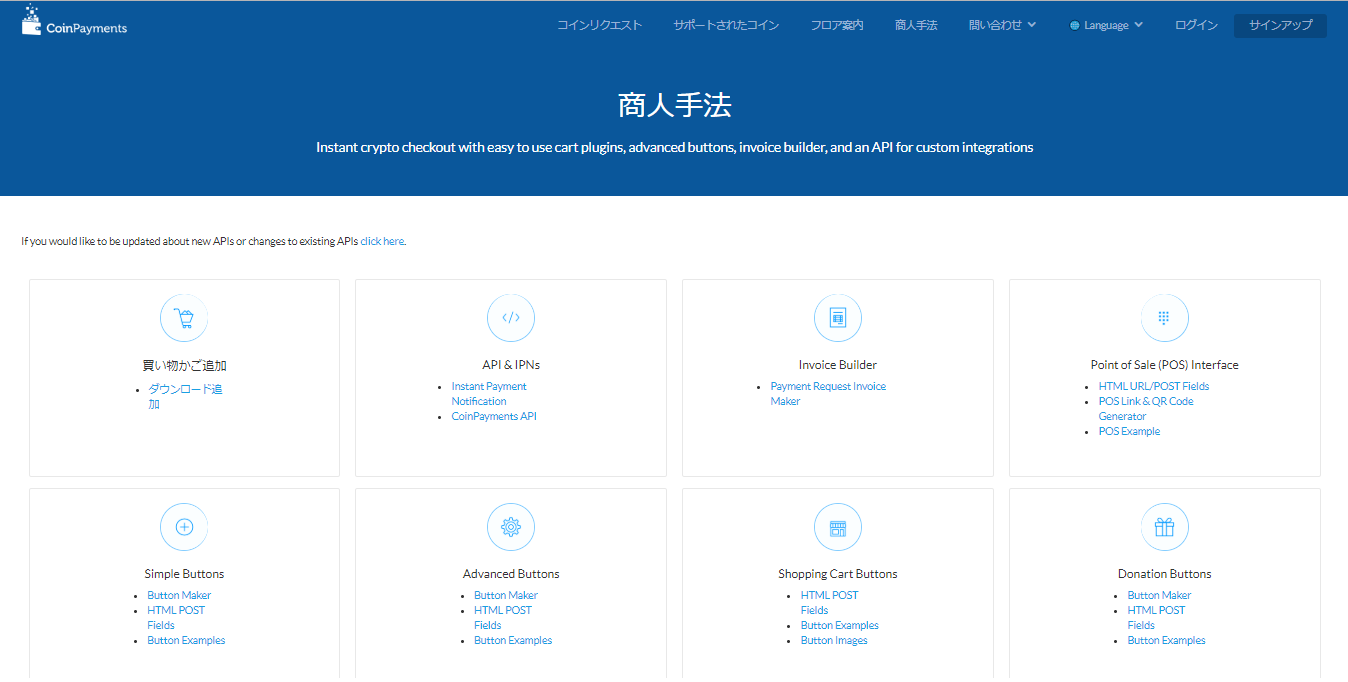Click the Shopping Cart Buttons storefront icon
Screen dimensions: 1348x682
(x=838, y=527)
